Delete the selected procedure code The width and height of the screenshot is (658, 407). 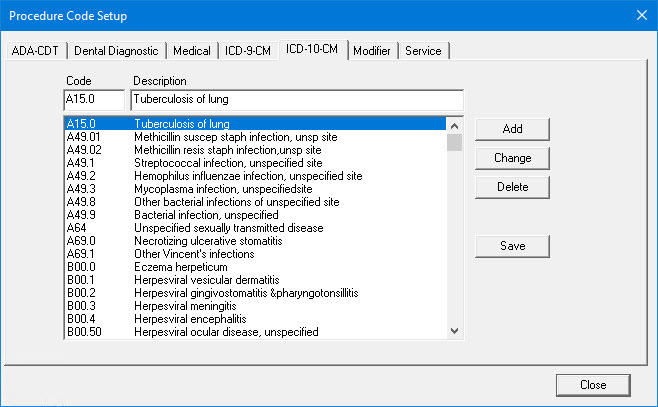512,187
